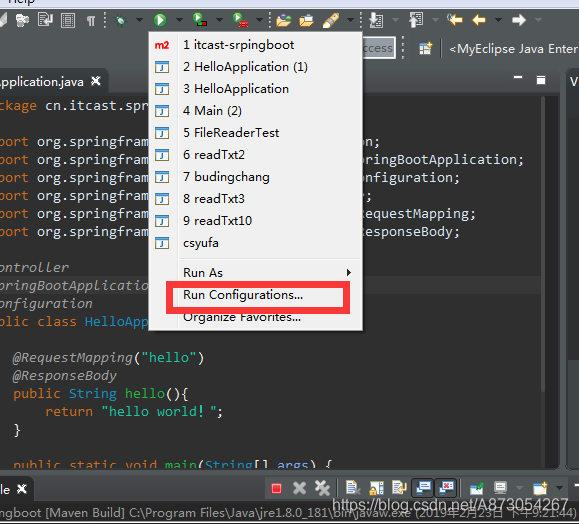Terminate the running process with red square
The width and height of the screenshot is (579, 524).
click(x=276, y=489)
